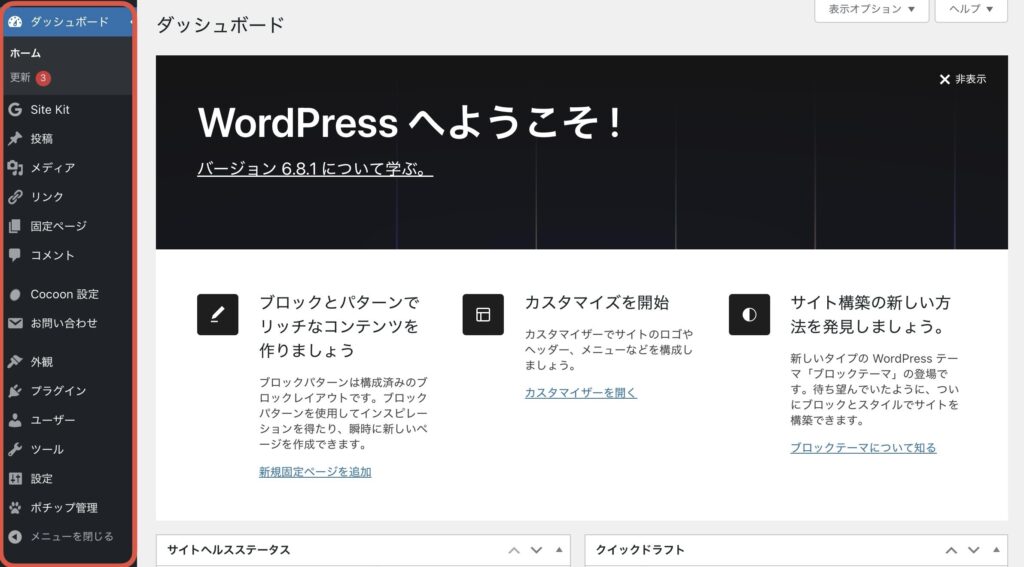Click the カスタマイズを開始 heading
This screenshot has width=1024, height=567.
pyautogui.click(x=597, y=302)
